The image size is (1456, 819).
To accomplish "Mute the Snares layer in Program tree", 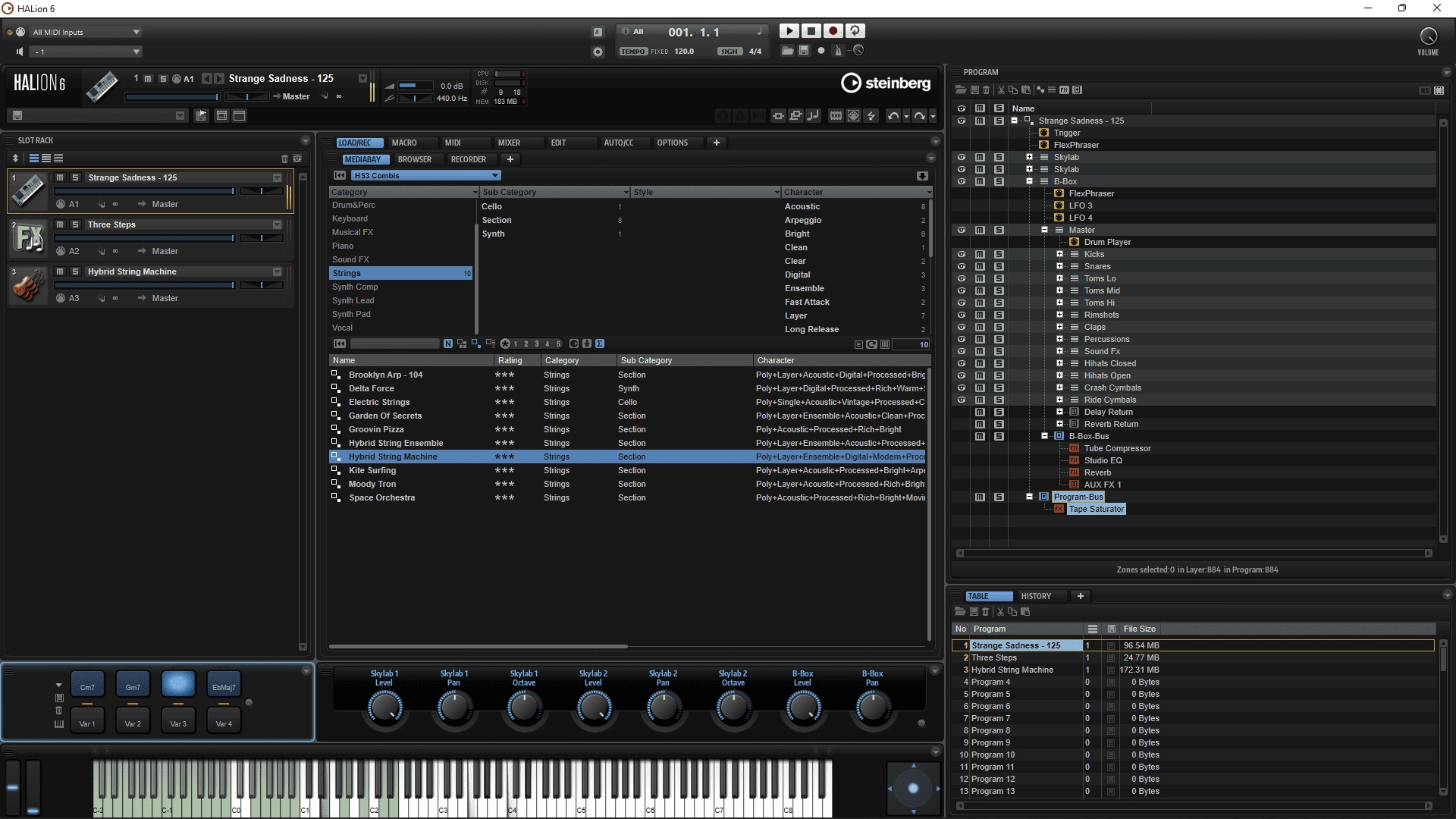I will pyautogui.click(x=980, y=266).
